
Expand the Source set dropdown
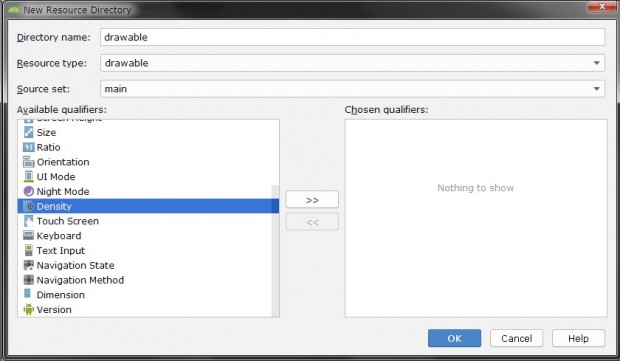pyautogui.click(x=352, y=89)
